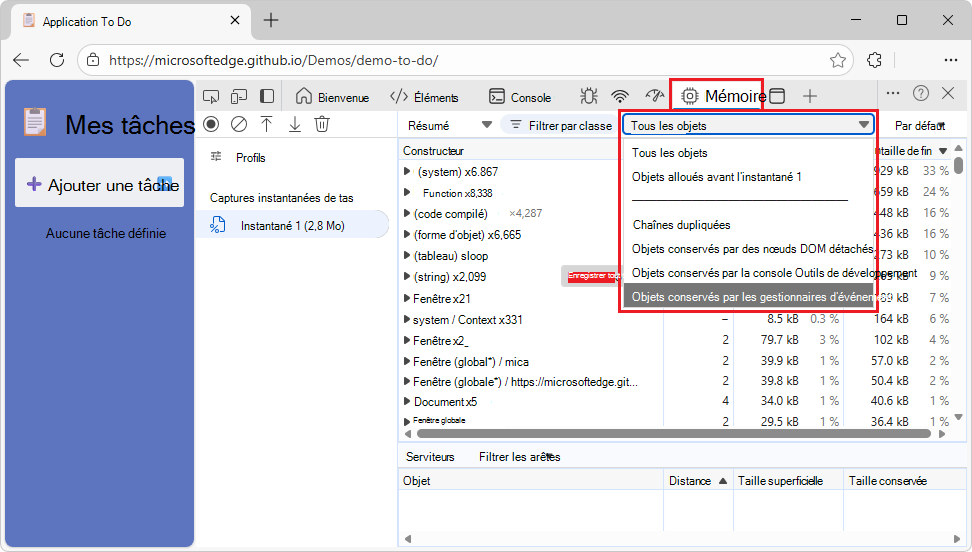972x552 pixels.
Task: Expand the (code compilé) row
Action: point(407,213)
